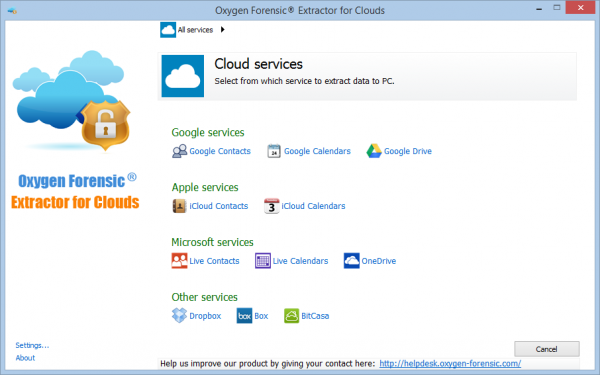Click the Dropbox open-box icon
The image size is (600, 375).
pyautogui.click(x=179, y=316)
